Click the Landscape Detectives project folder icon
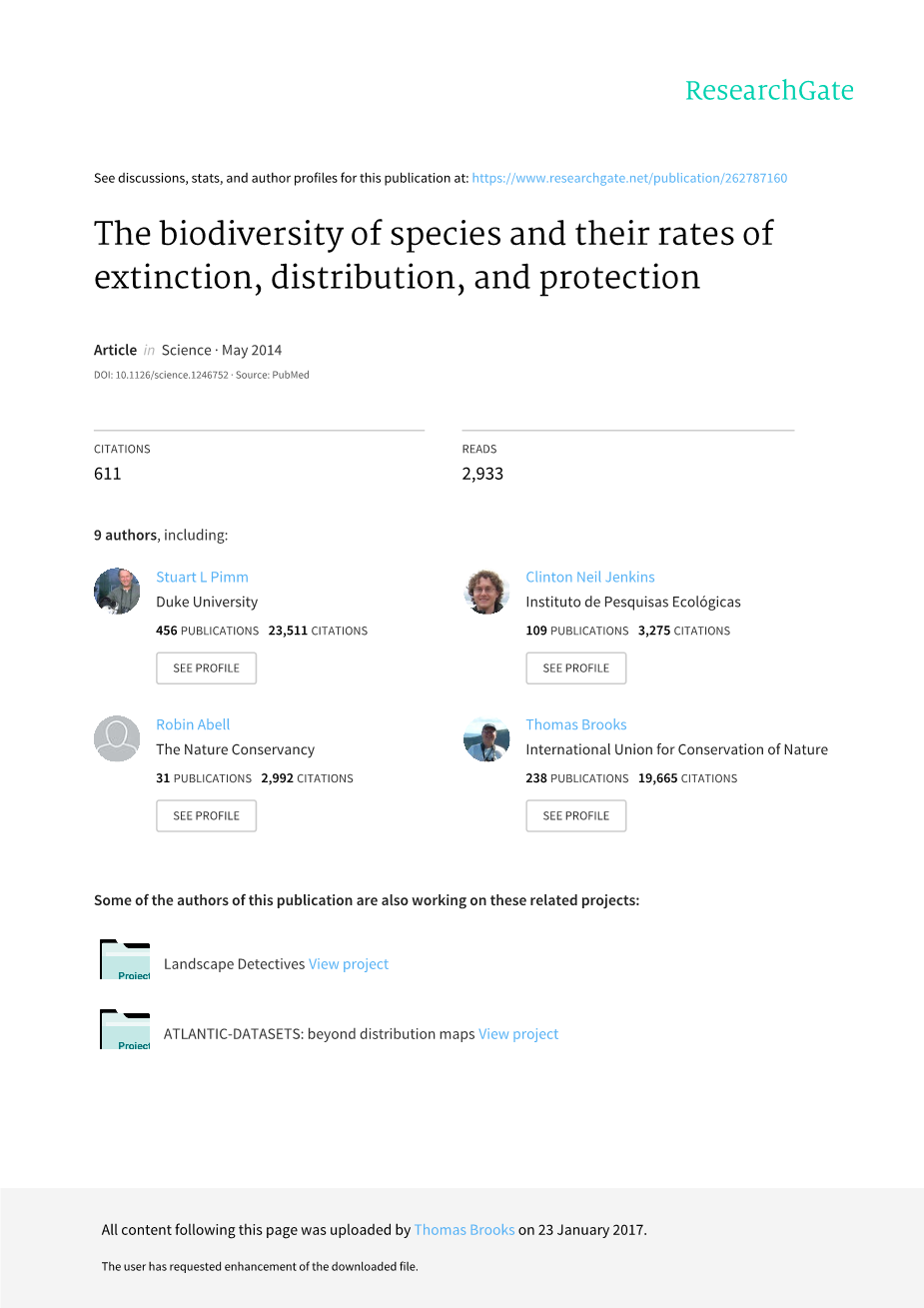The width and height of the screenshot is (924, 1308). coord(125,960)
